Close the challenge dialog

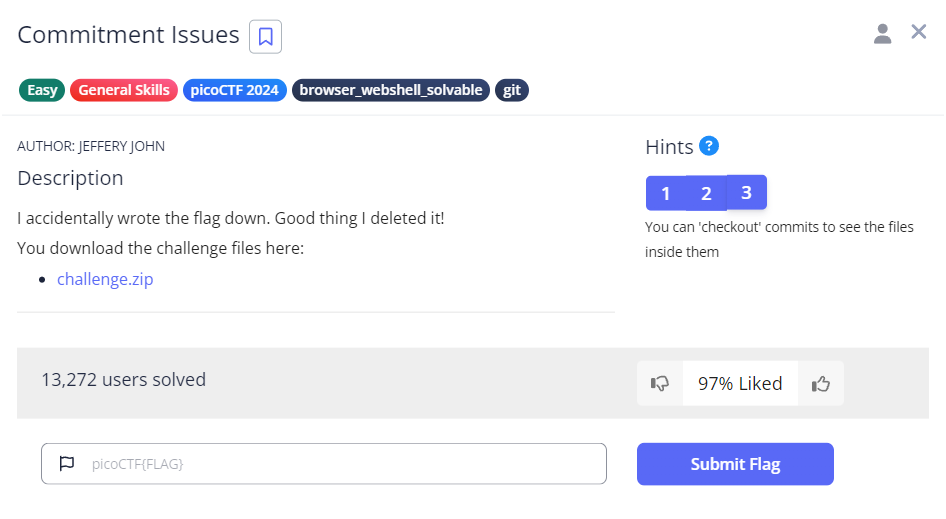[x=919, y=32]
